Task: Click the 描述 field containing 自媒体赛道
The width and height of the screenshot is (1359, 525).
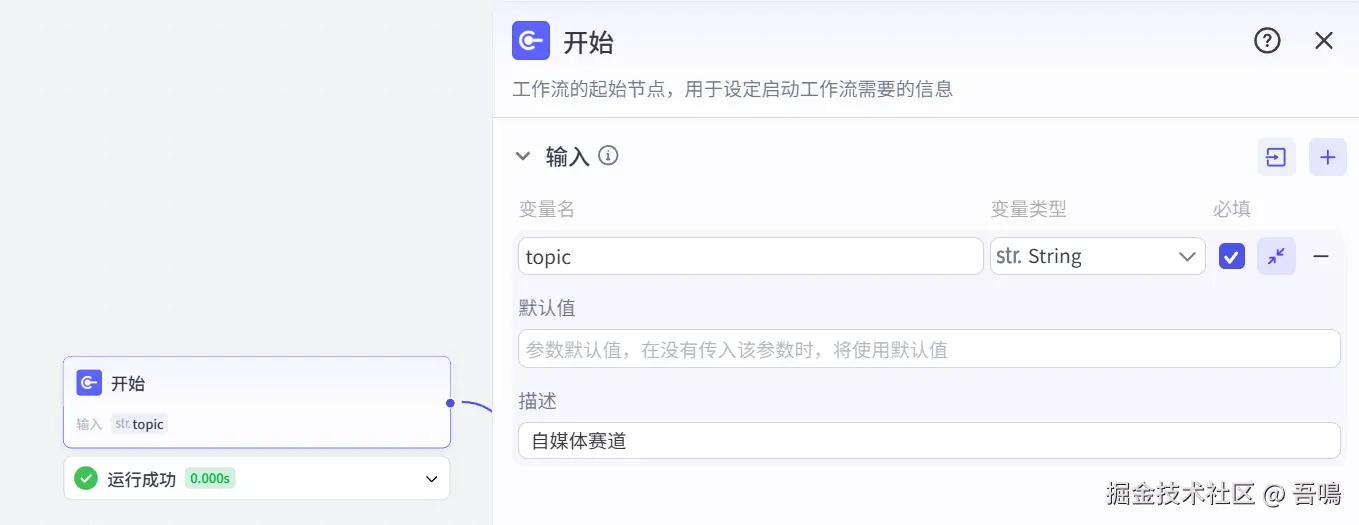Action: click(928, 440)
